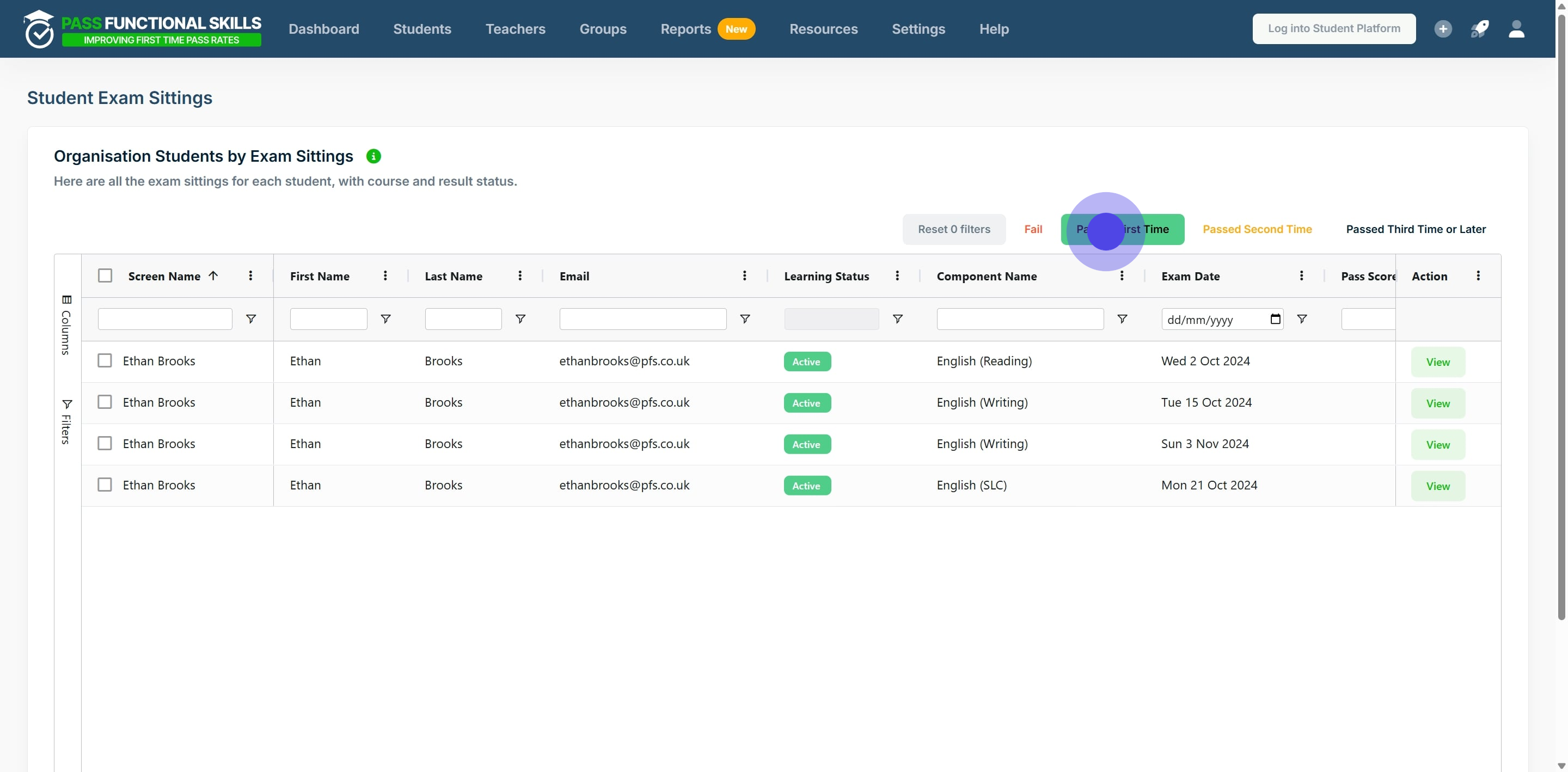Click the rocket icon in the top bar

(x=1479, y=29)
